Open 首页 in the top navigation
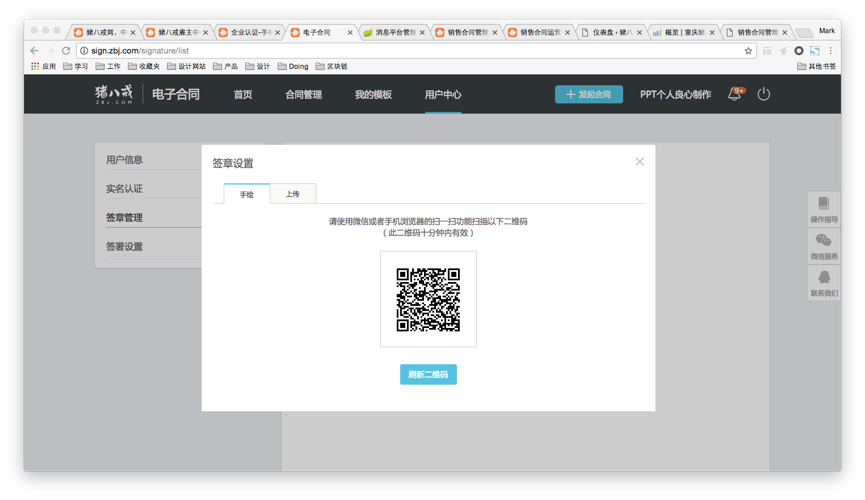The height and width of the screenshot is (500, 865). (243, 94)
